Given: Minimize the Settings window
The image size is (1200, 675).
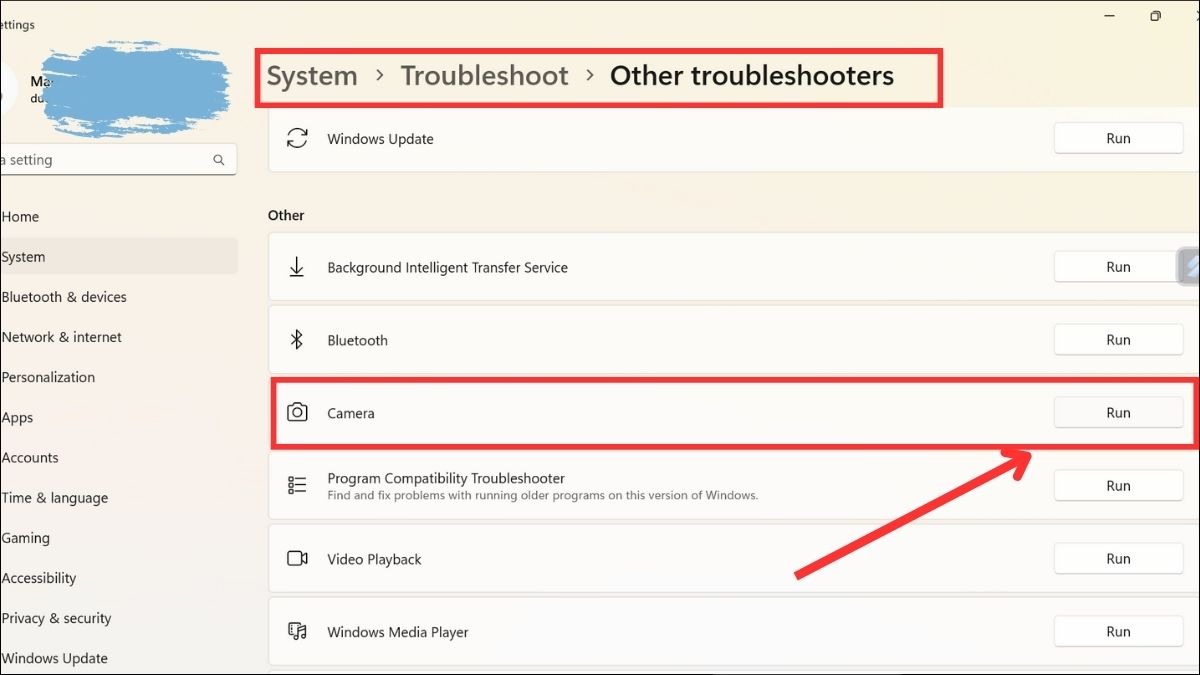Looking at the screenshot, I should click(x=1110, y=16).
